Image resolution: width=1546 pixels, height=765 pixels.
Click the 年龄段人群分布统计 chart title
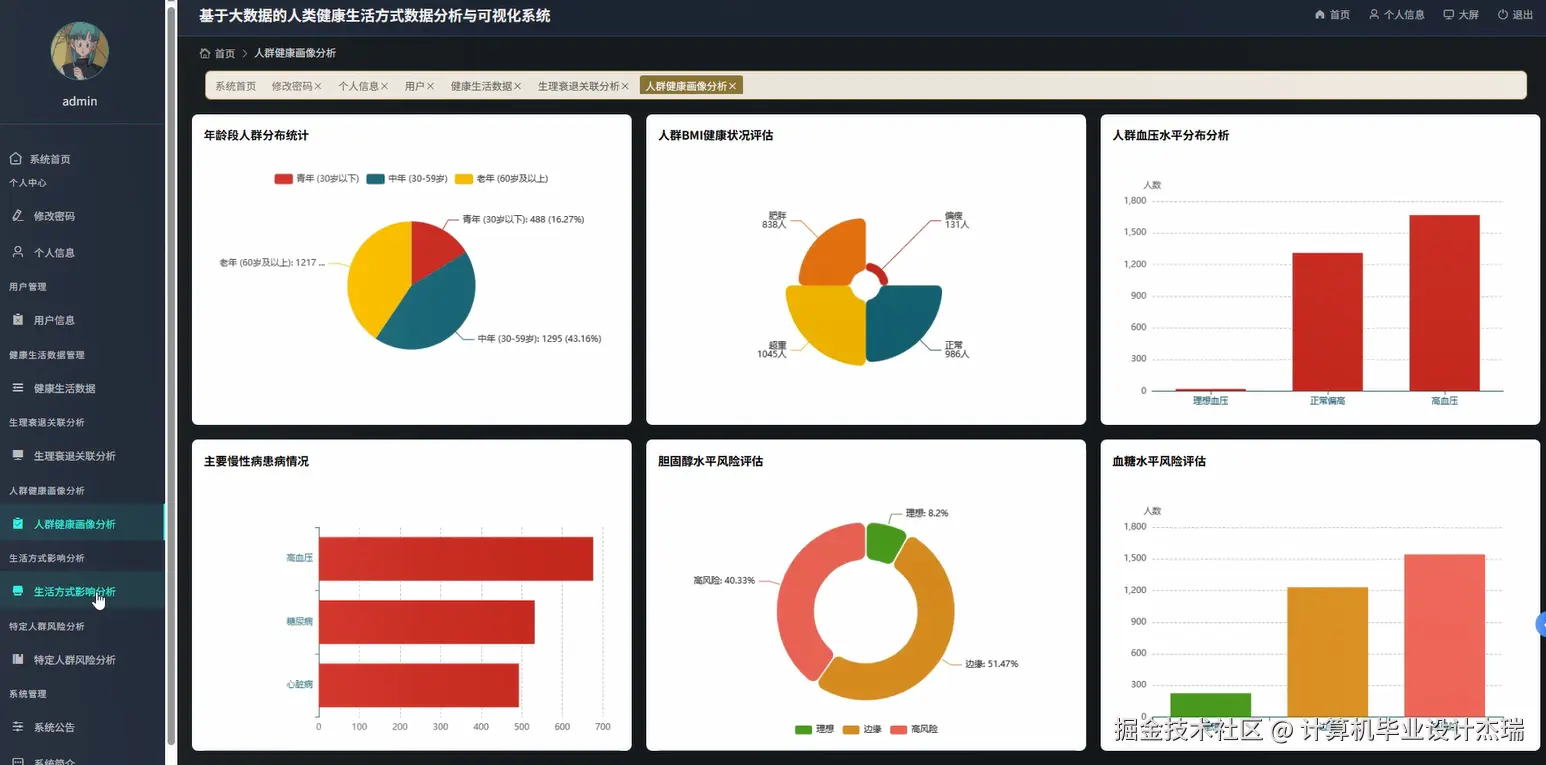pyautogui.click(x=256, y=135)
